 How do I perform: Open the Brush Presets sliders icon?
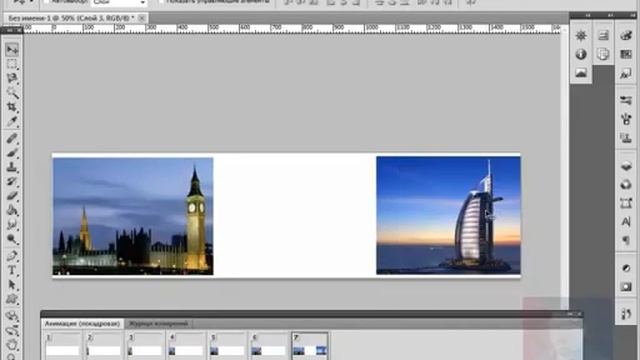pyautogui.click(x=626, y=100)
